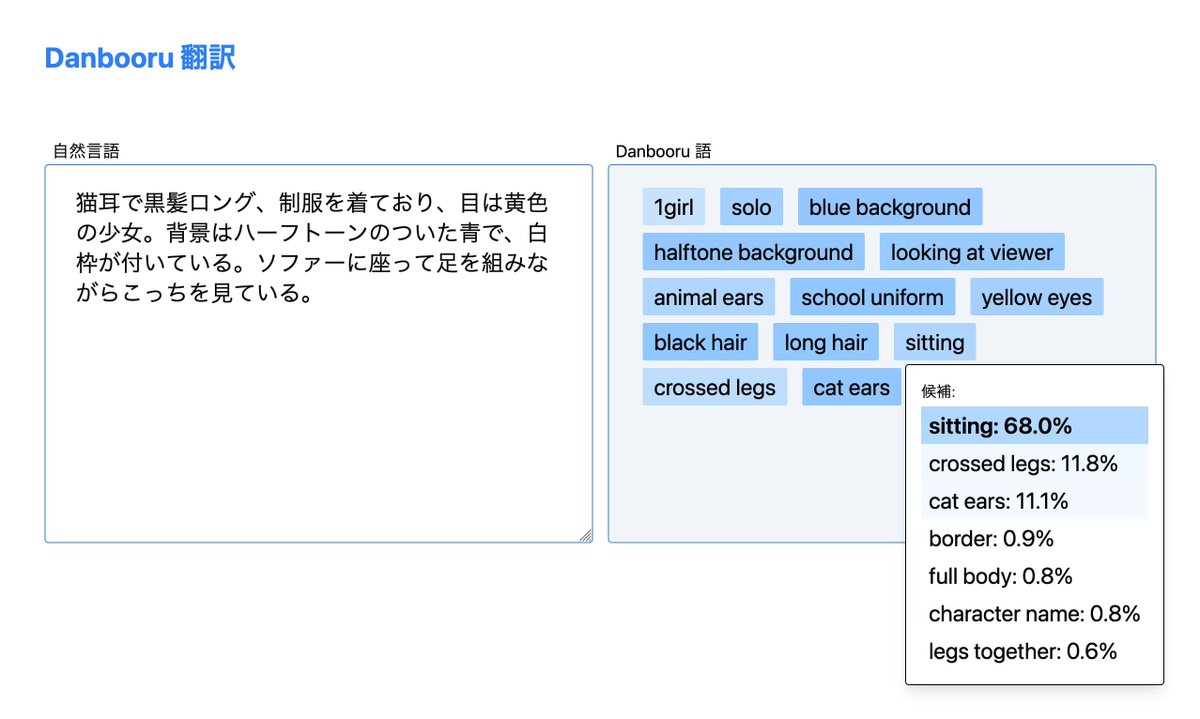Click the Danbooru 語 label

[663, 151]
